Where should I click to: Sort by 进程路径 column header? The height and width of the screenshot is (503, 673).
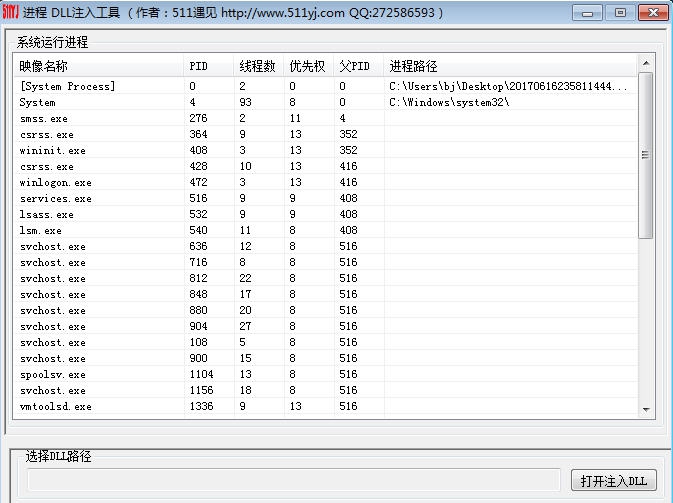510,66
